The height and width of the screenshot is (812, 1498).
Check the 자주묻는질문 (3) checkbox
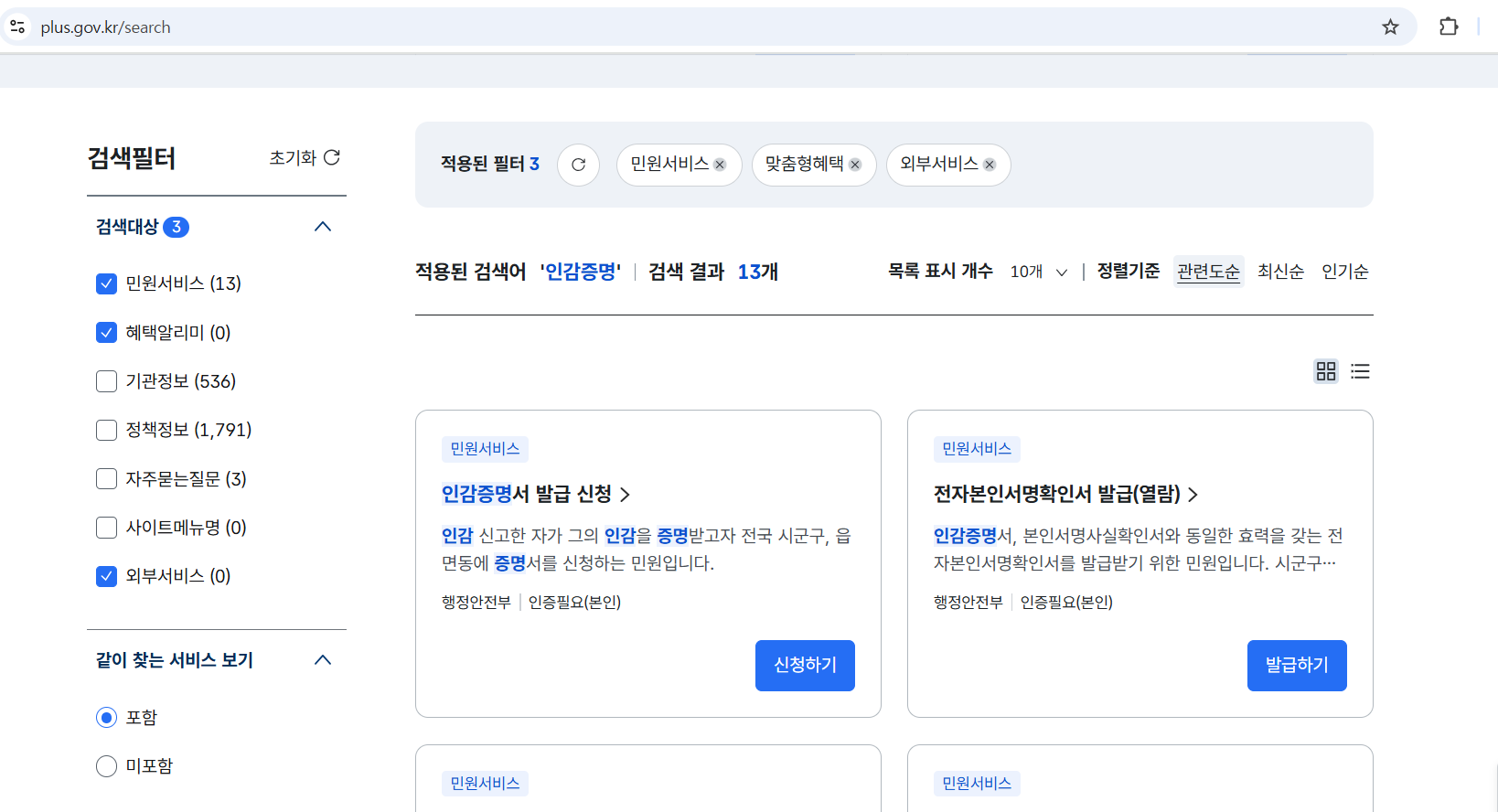pyautogui.click(x=106, y=478)
